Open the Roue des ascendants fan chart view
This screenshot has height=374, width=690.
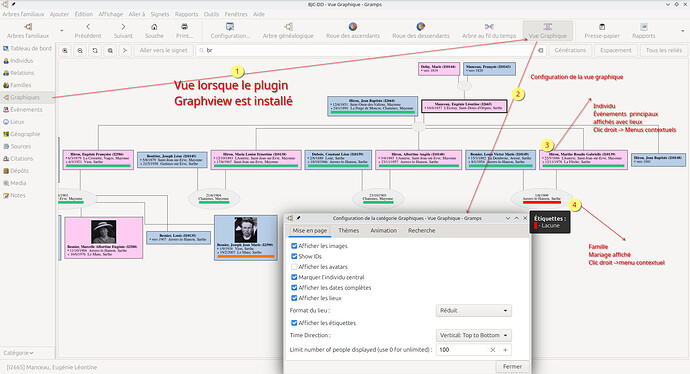coord(352,30)
